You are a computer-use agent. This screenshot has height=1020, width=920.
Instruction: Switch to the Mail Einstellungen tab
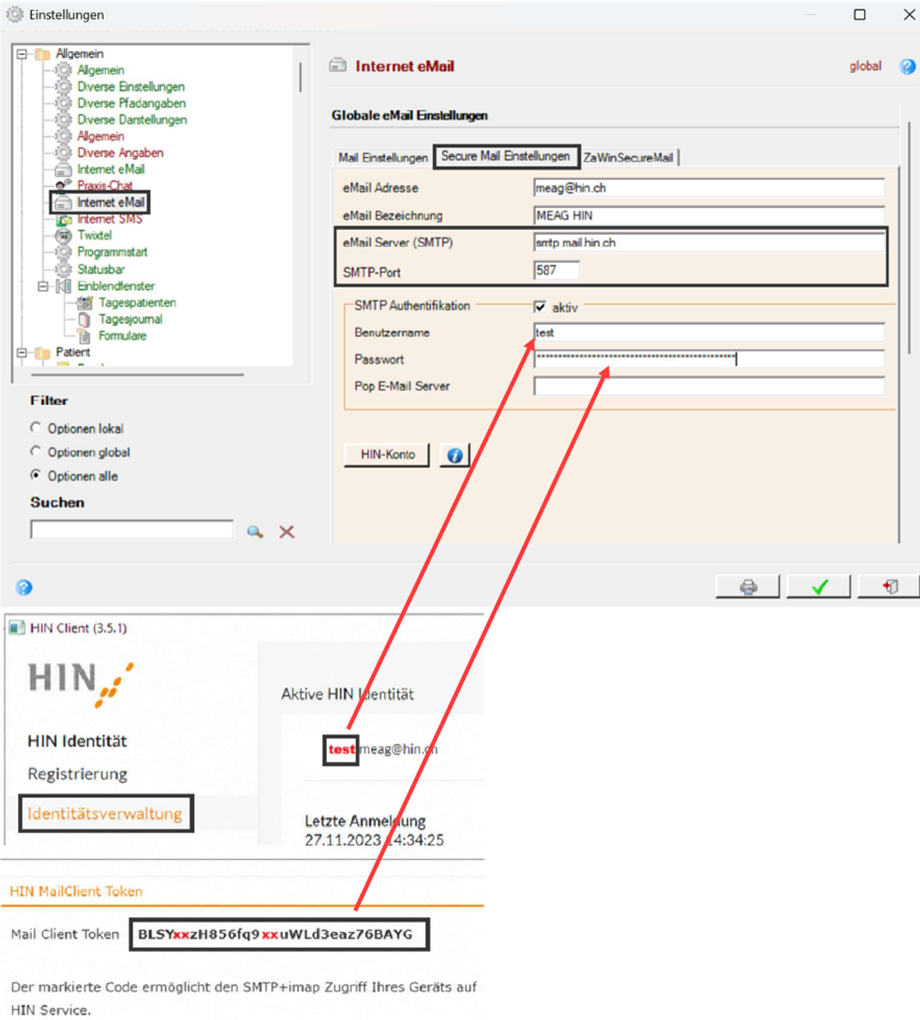[383, 157]
